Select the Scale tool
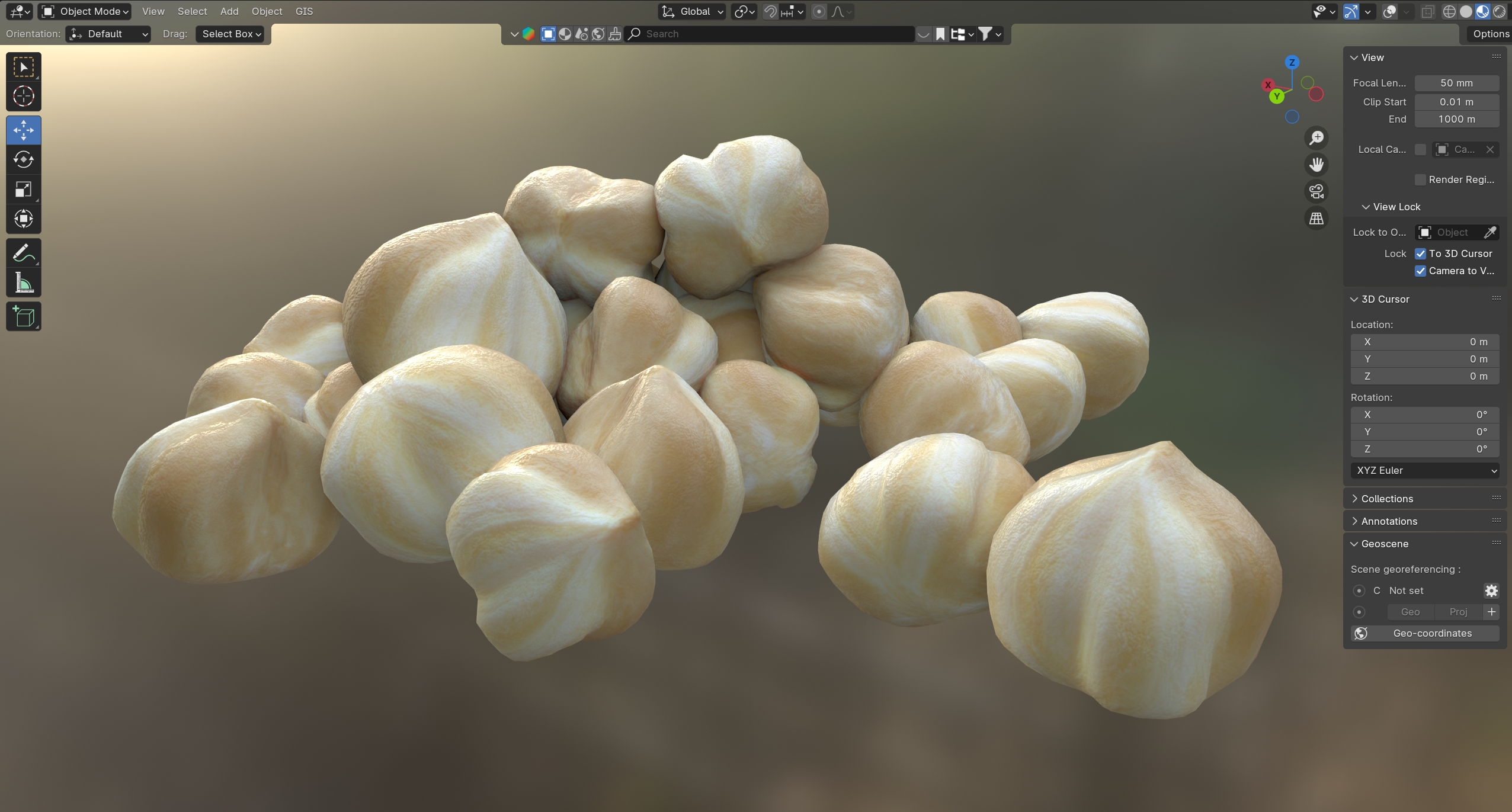 click(24, 190)
